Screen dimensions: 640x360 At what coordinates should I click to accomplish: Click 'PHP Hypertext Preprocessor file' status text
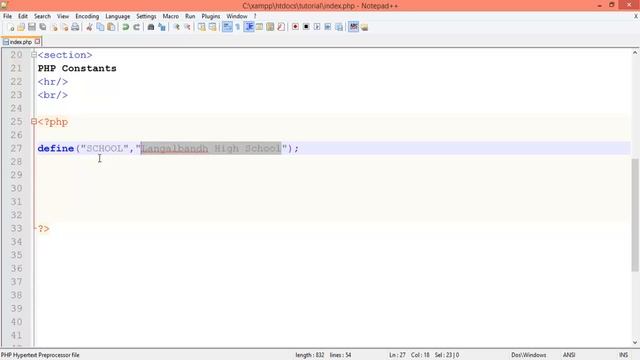40,355
